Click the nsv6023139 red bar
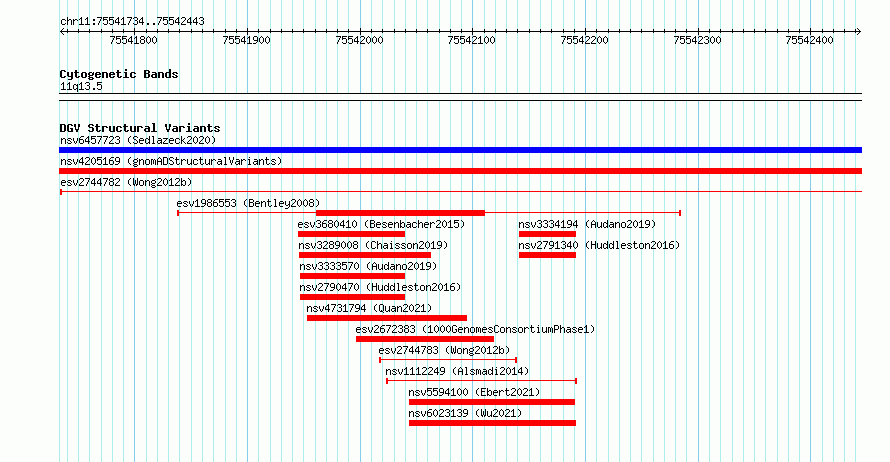 pyautogui.click(x=492, y=423)
